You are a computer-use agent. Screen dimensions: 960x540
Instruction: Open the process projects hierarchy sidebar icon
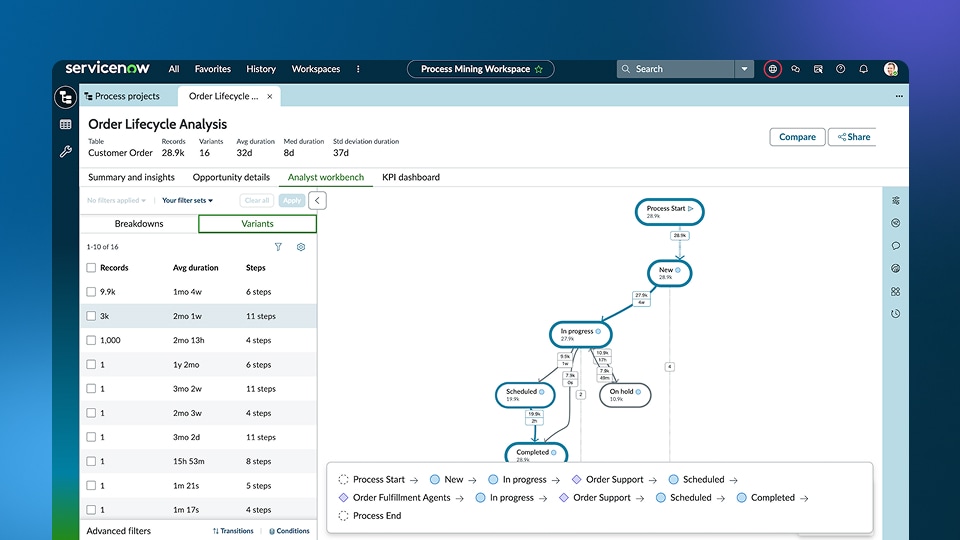tap(66, 97)
